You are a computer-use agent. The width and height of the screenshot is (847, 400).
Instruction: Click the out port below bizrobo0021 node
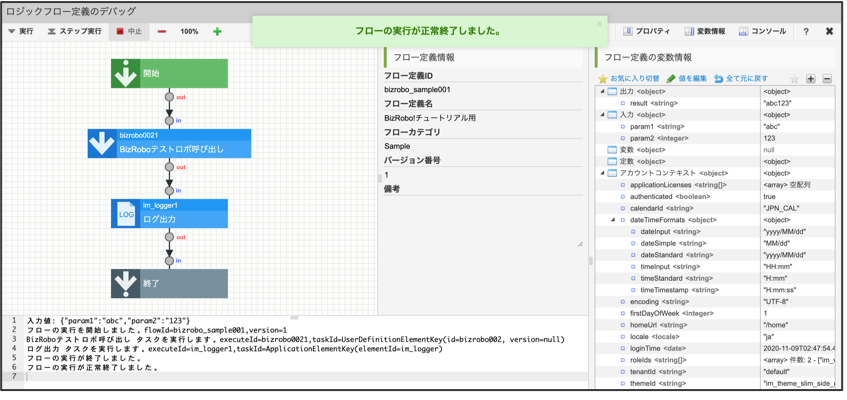click(169, 167)
